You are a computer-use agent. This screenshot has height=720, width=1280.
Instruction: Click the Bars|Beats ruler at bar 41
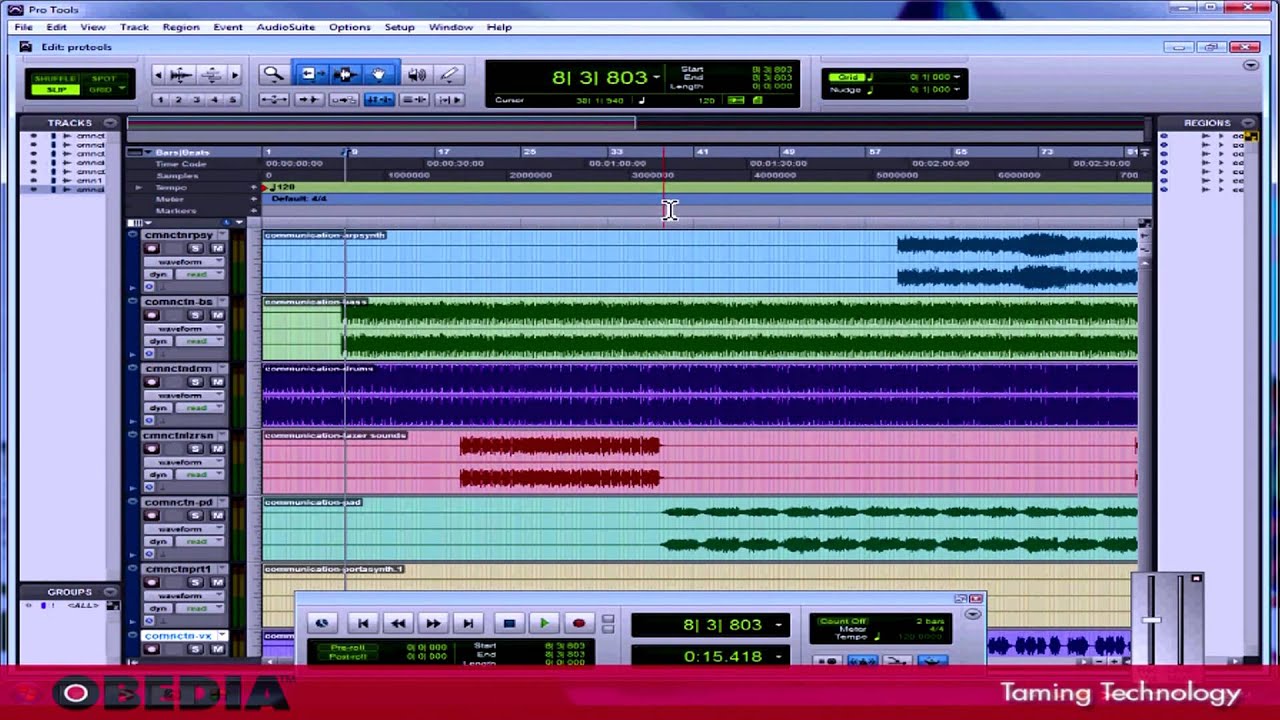[701, 152]
